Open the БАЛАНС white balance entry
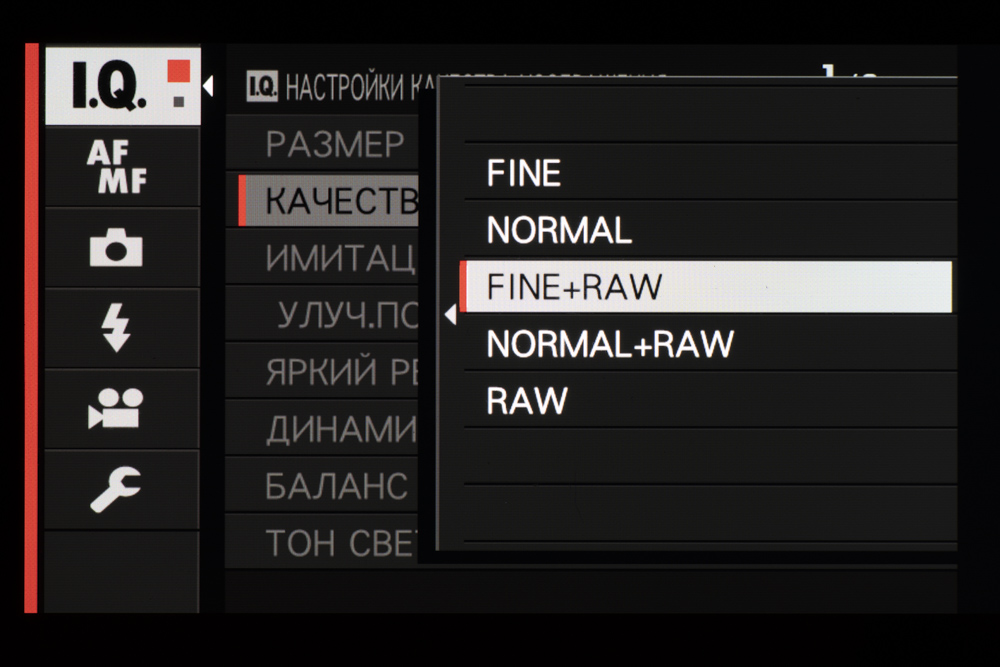This screenshot has width=1000, height=667. click(x=336, y=487)
